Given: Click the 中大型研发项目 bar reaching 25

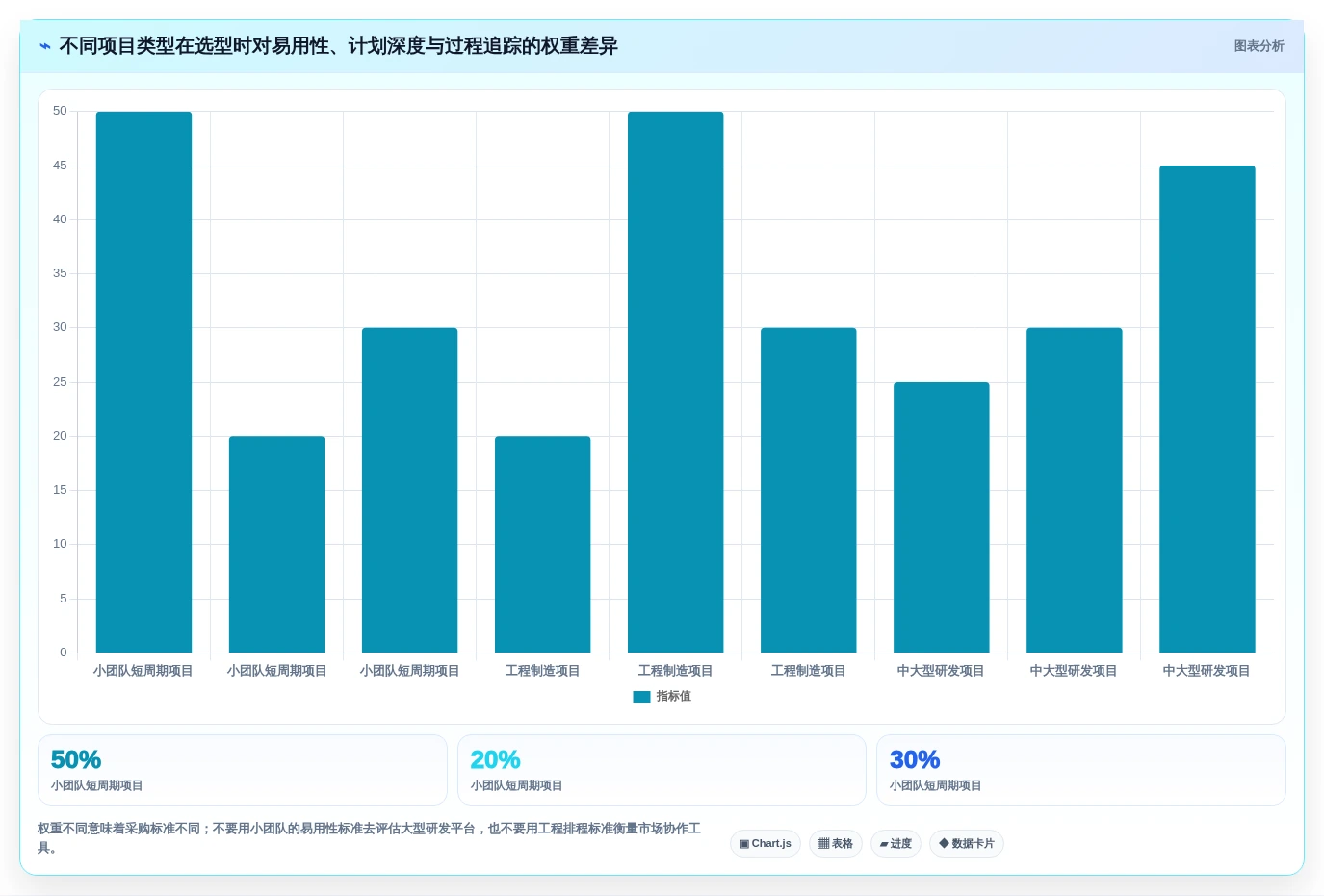Looking at the screenshot, I should click(x=941, y=518).
